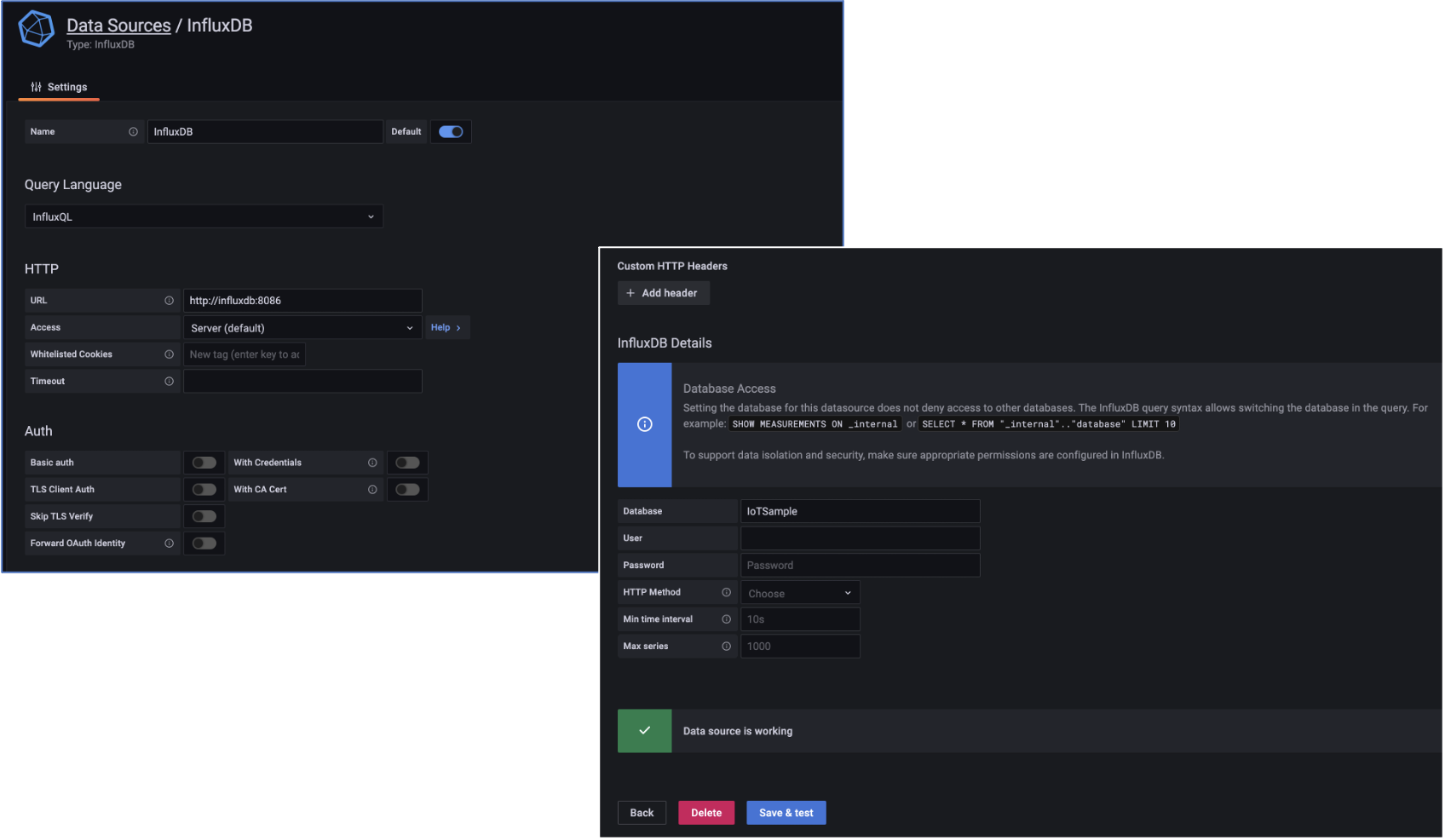1445x840 pixels.
Task: Click the Database input field
Action: [x=861, y=511]
